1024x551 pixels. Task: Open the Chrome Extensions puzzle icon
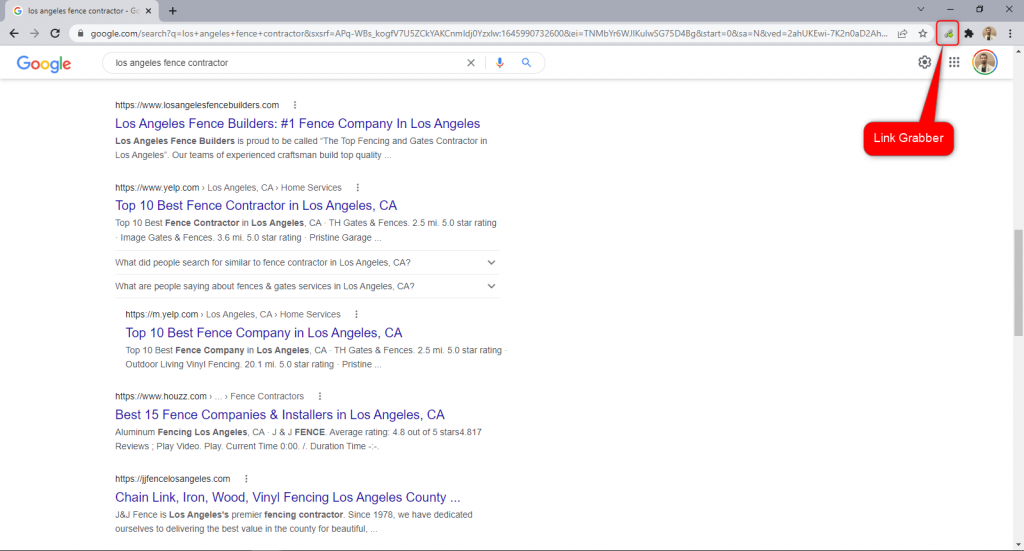click(x=968, y=33)
